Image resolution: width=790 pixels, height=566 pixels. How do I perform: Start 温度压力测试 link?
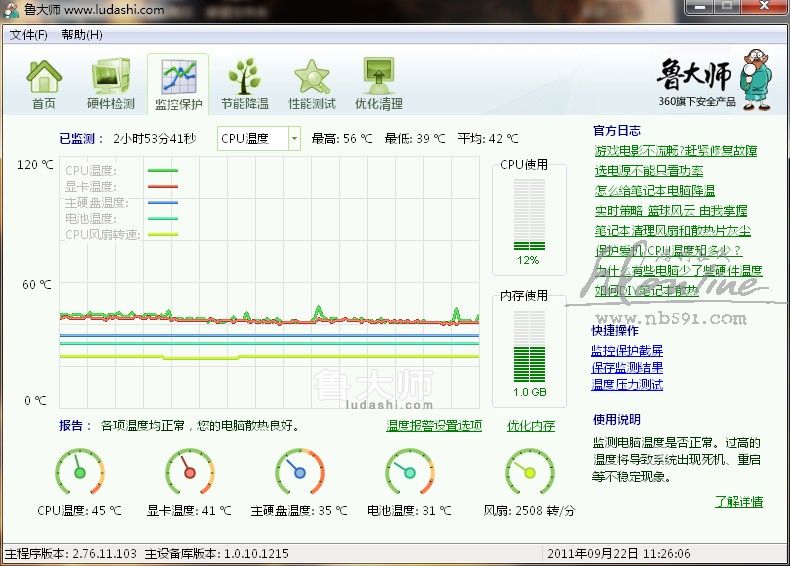click(x=627, y=385)
